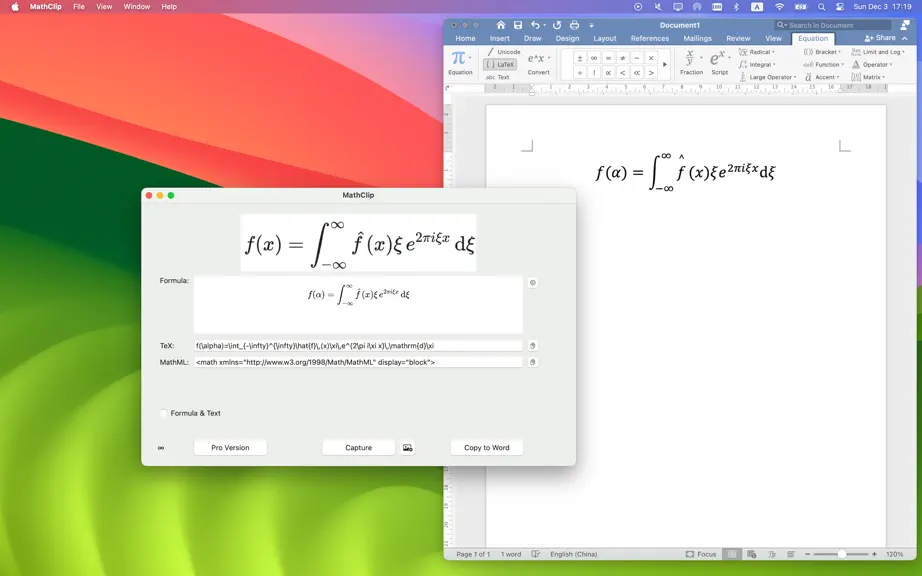Image resolution: width=922 pixels, height=576 pixels.
Task: Insert the infinity symbol from symbol gallery
Action: (594, 58)
